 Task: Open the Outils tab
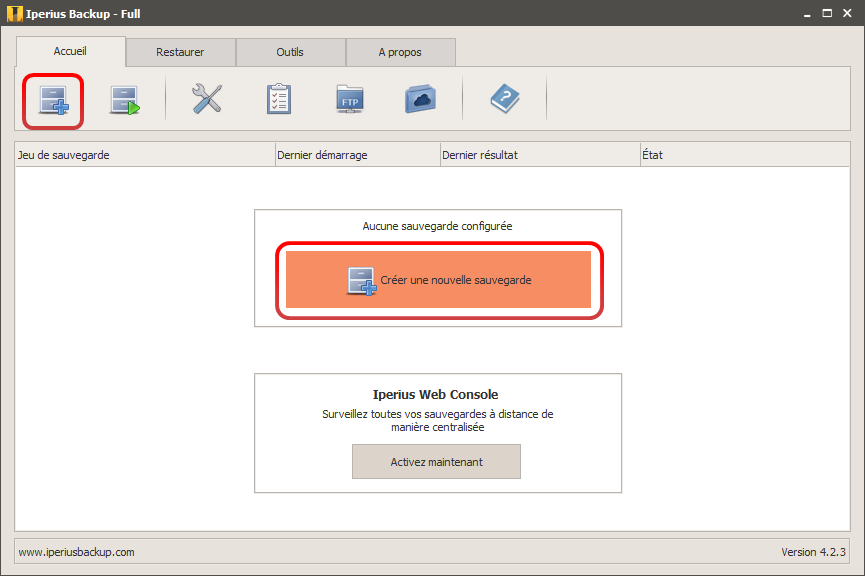click(290, 52)
